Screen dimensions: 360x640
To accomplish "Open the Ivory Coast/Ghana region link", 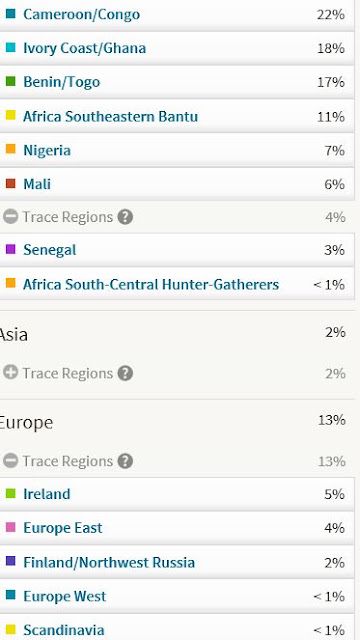I will pos(84,49).
